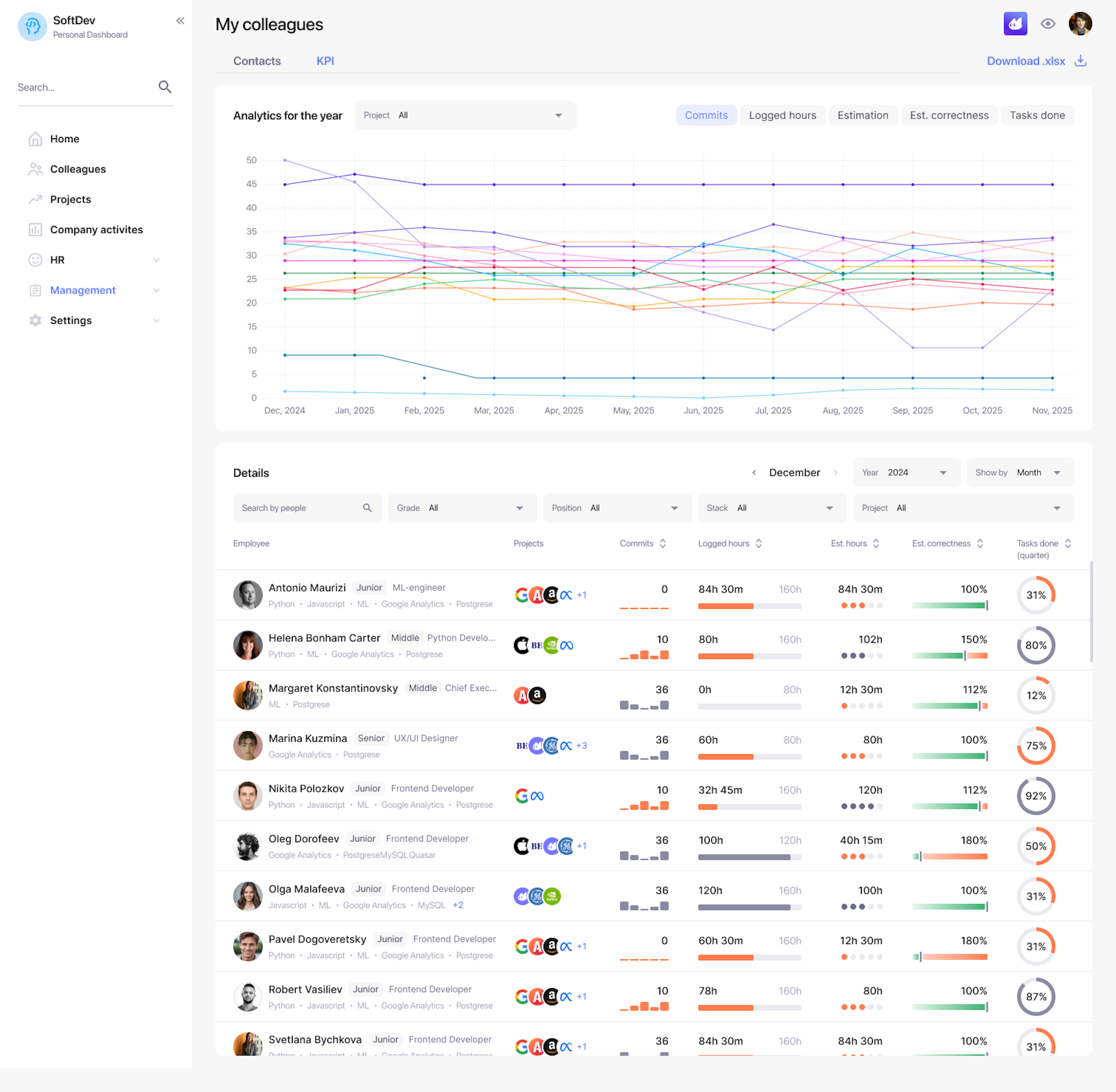Select the Tasks done chart metric
The height and width of the screenshot is (1092, 1116).
click(1037, 115)
